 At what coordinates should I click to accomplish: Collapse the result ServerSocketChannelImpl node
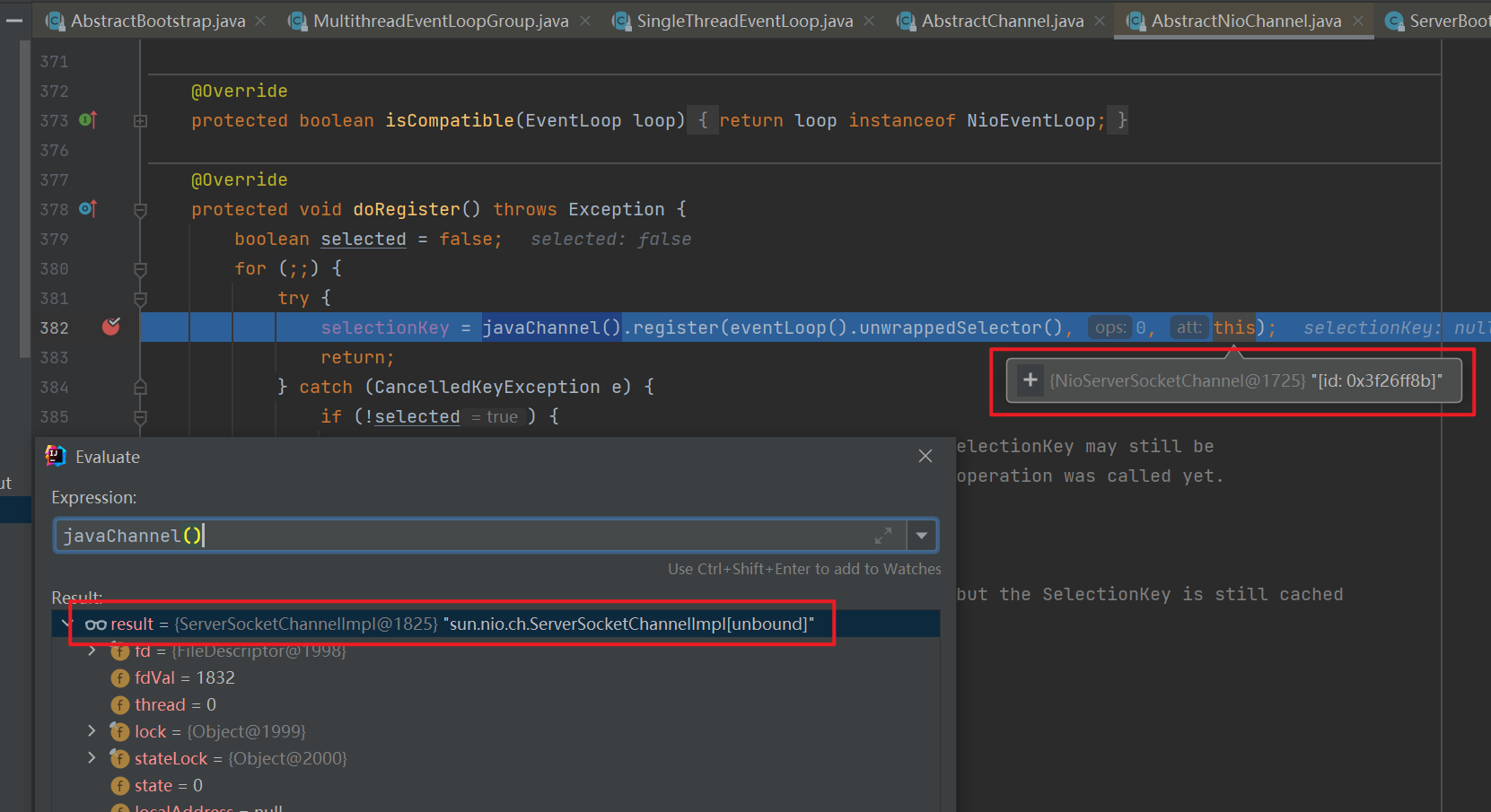pos(67,624)
